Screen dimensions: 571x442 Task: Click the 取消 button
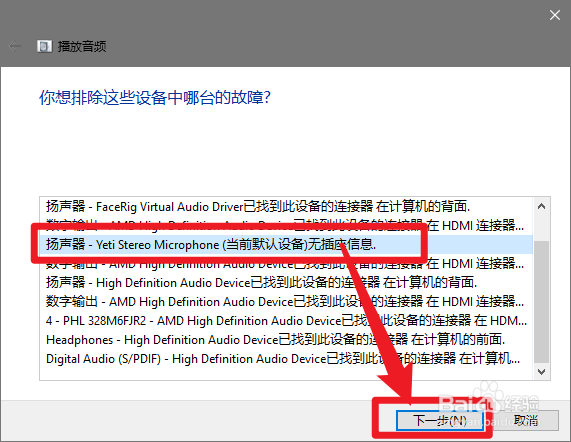[x=525, y=421]
